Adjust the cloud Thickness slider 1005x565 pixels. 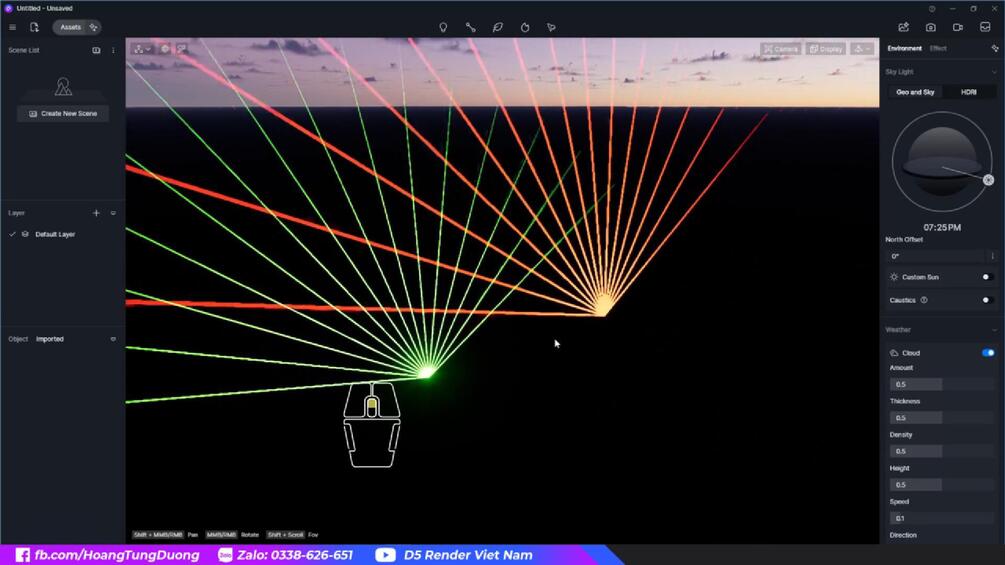pyautogui.click(x=942, y=418)
